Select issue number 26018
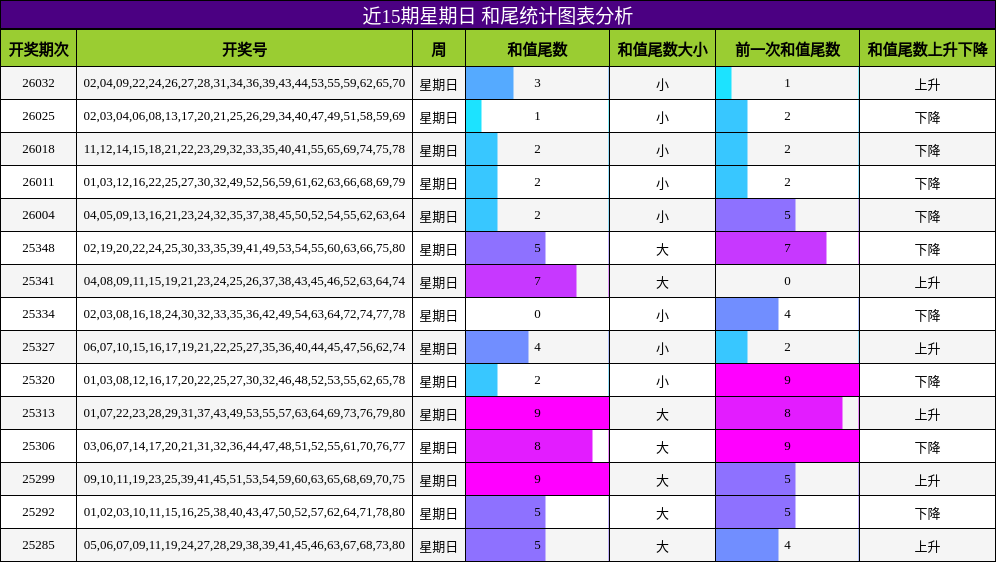 point(38,149)
